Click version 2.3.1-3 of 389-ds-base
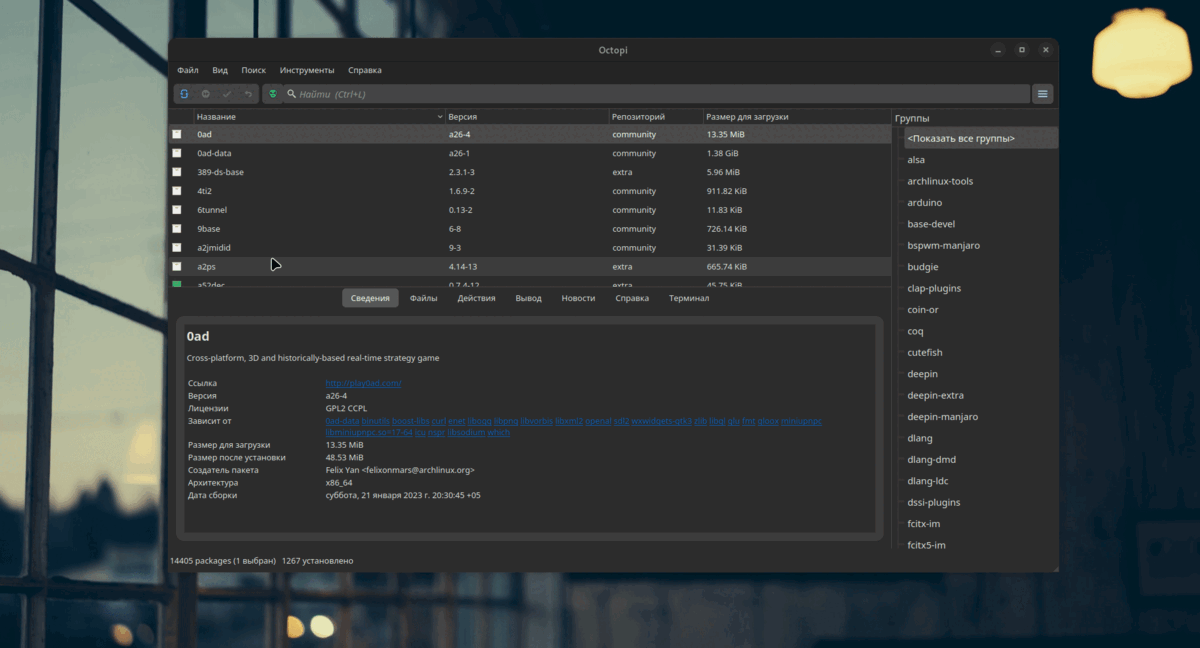This screenshot has width=1200, height=648. pos(464,172)
